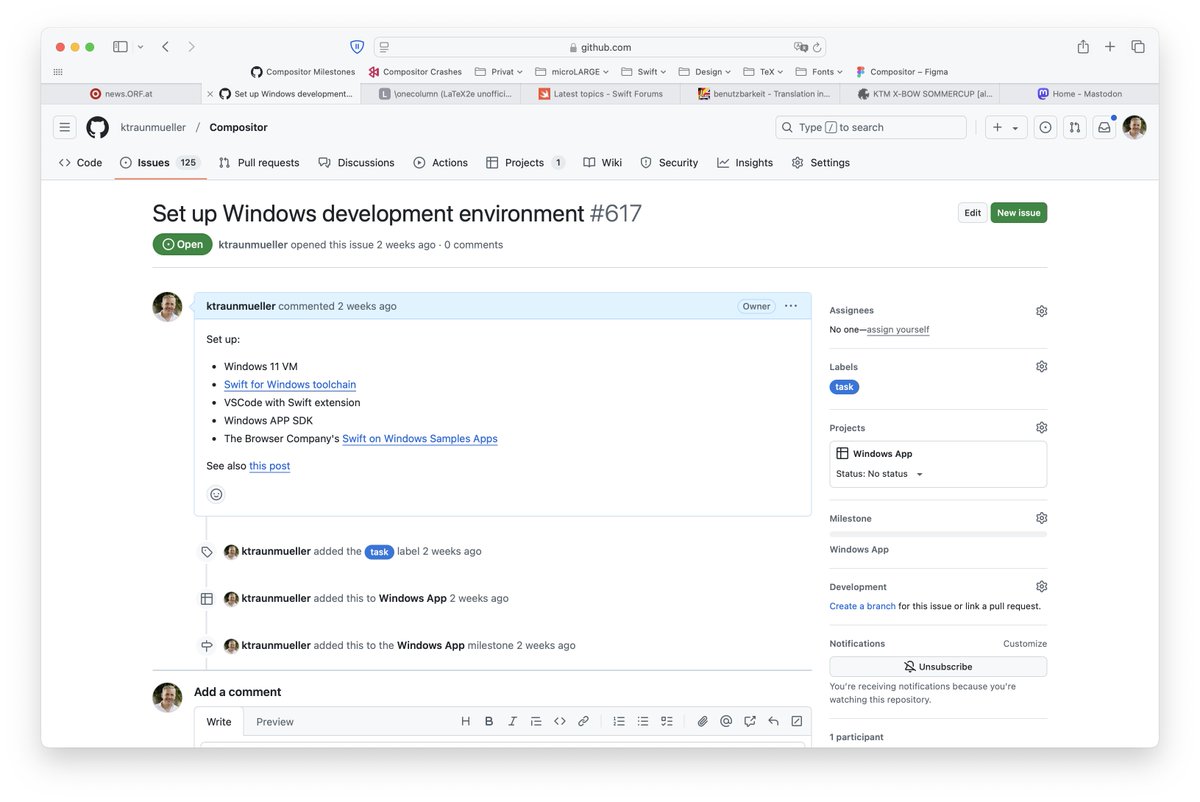Apply italic formatting in comment editor
This screenshot has width=1200, height=802.
tap(512, 721)
